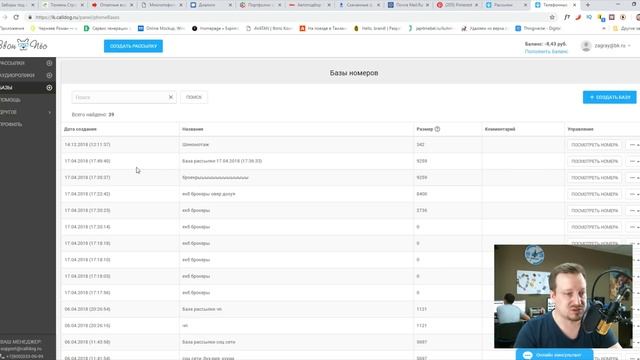Click the date cell 06.04.2018 (20:26:54)

(x=87, y=309)
